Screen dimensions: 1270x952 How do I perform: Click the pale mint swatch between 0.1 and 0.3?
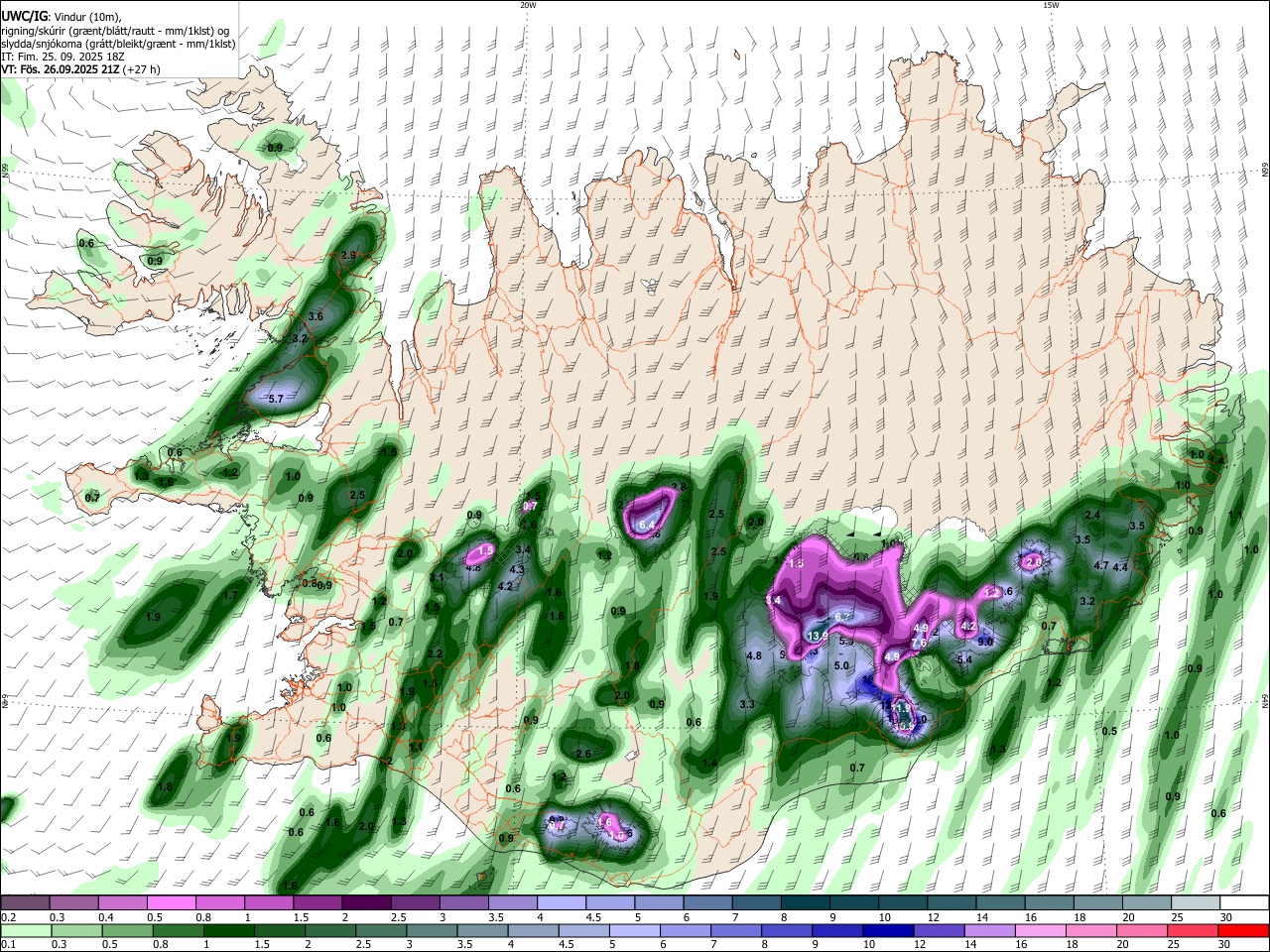(25, 930)
